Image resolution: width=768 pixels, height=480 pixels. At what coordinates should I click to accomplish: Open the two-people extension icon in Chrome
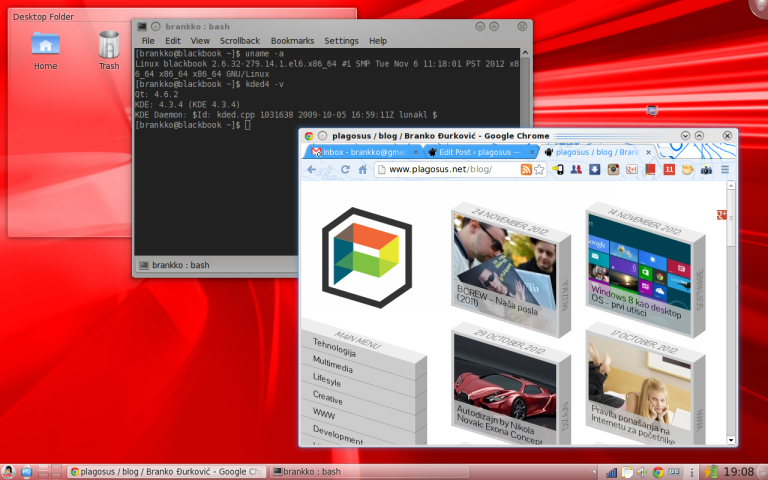pos(576,169)
